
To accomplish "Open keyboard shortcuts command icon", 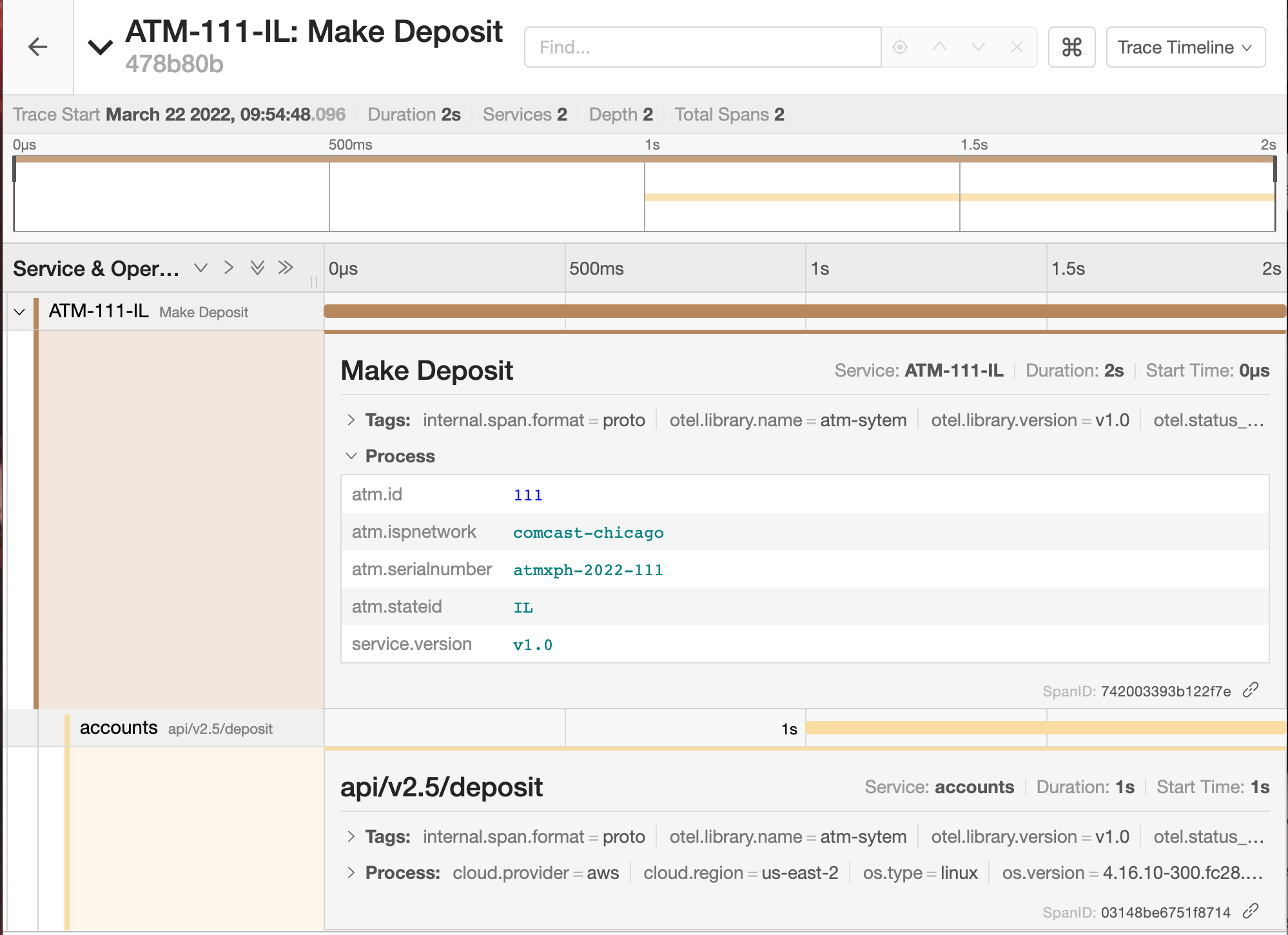I will [x=1071, y=47].
